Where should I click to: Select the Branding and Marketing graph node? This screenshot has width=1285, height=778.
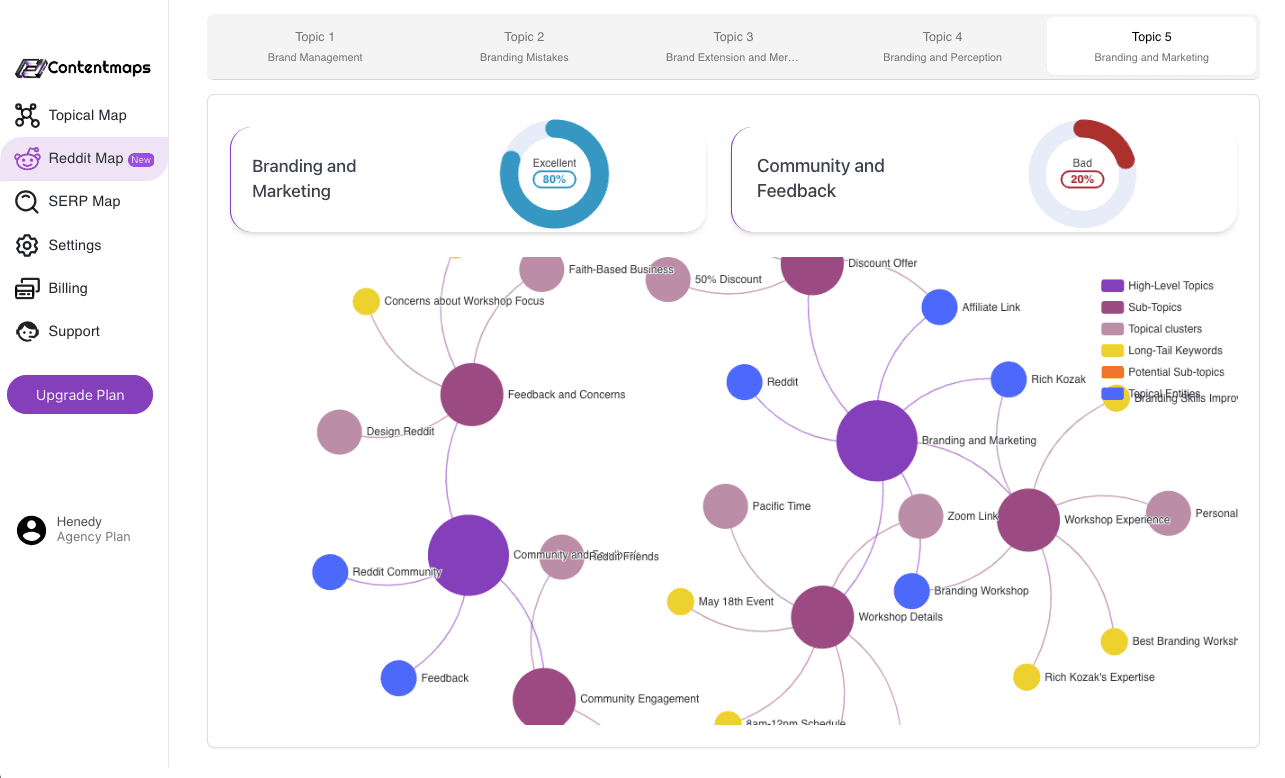(877, 441)
